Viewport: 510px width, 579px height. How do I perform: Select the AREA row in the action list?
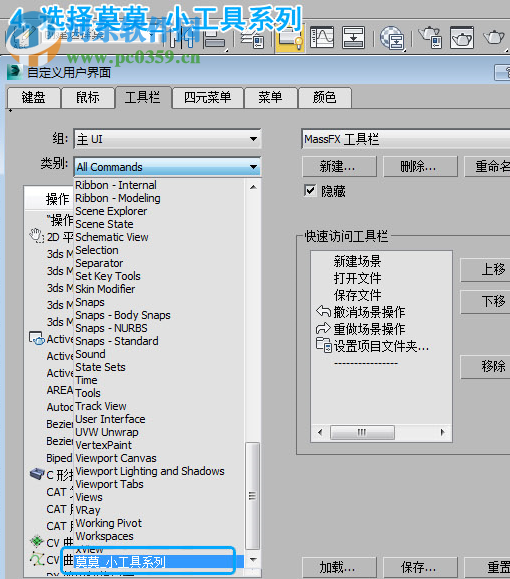pos(59,390)
